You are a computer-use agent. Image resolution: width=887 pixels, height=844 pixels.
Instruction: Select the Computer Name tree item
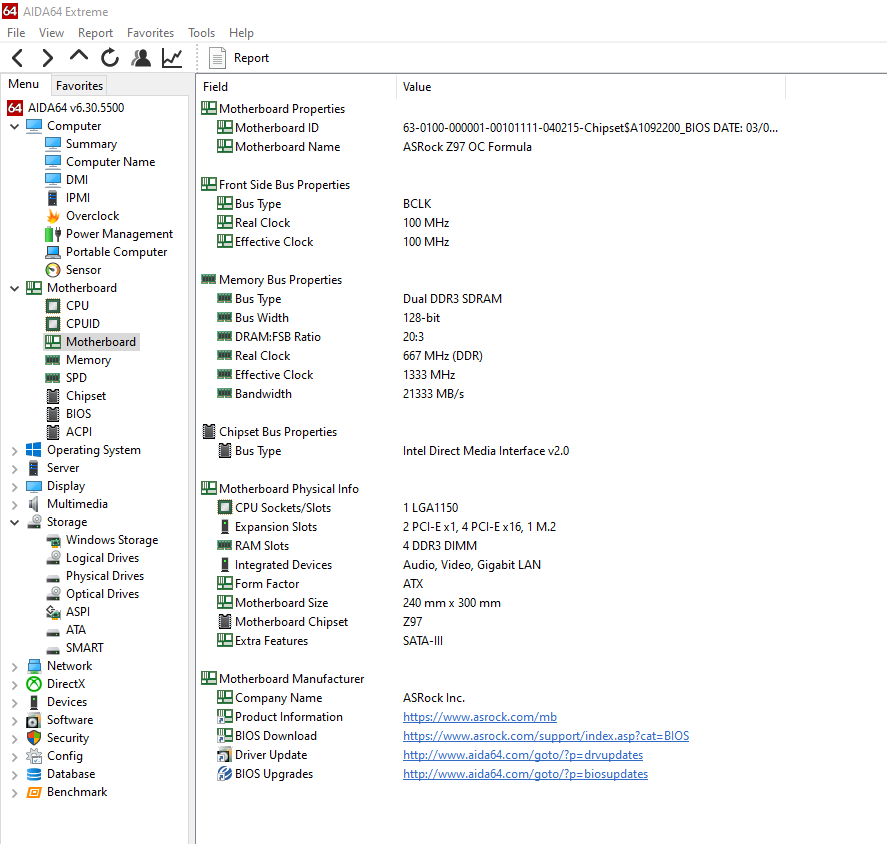(100, 162)
